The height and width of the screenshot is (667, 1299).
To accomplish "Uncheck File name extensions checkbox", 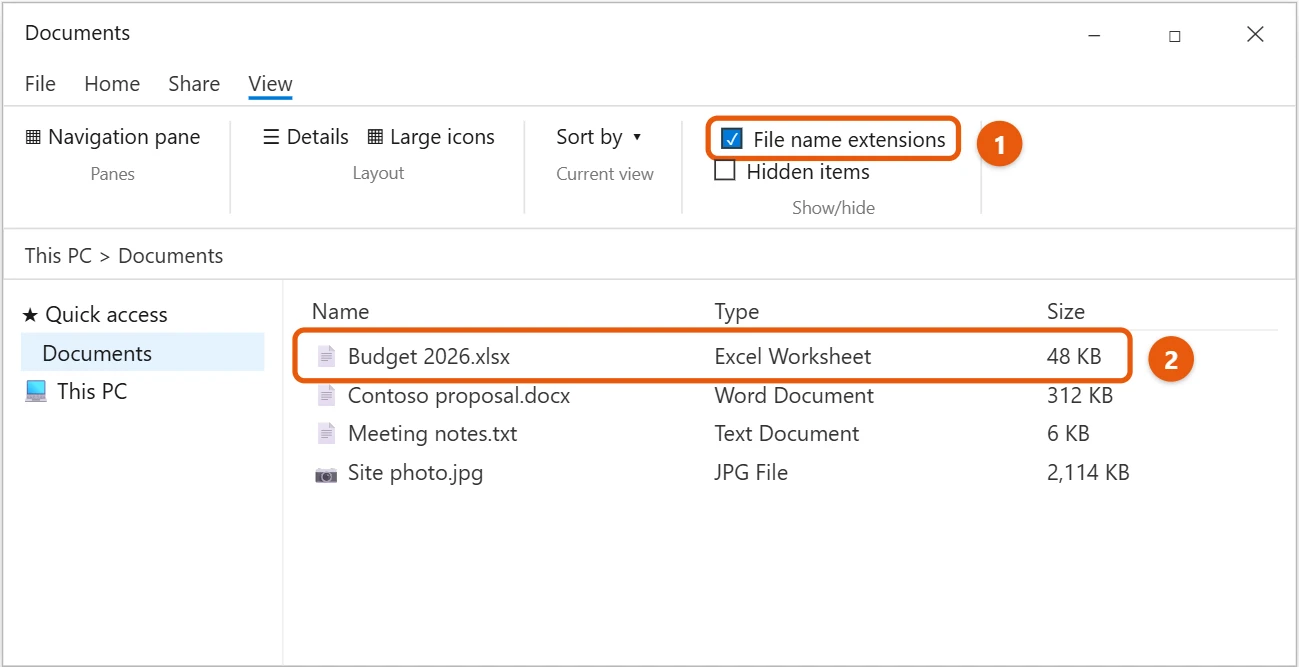I will (x=732, y=139).
